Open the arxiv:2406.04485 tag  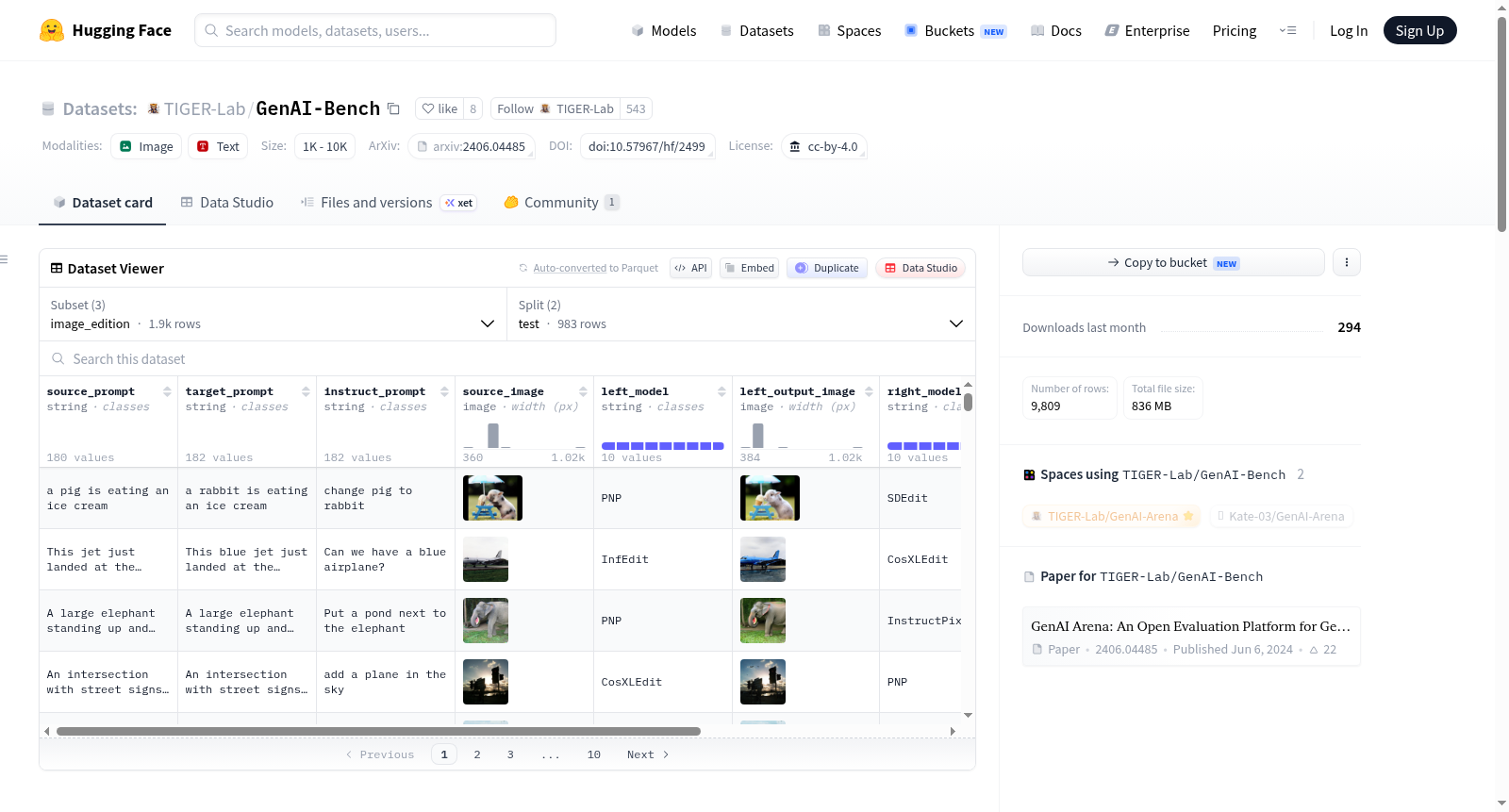tap(472, 146)
